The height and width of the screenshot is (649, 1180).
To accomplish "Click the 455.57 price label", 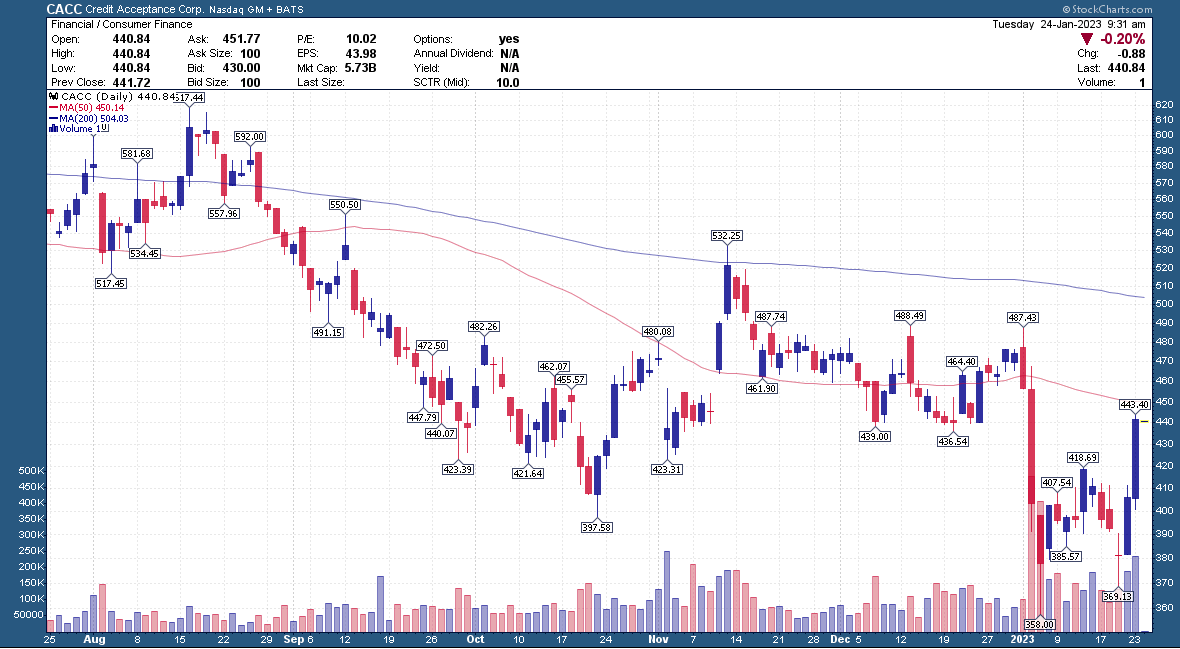I will click(570, 379).
